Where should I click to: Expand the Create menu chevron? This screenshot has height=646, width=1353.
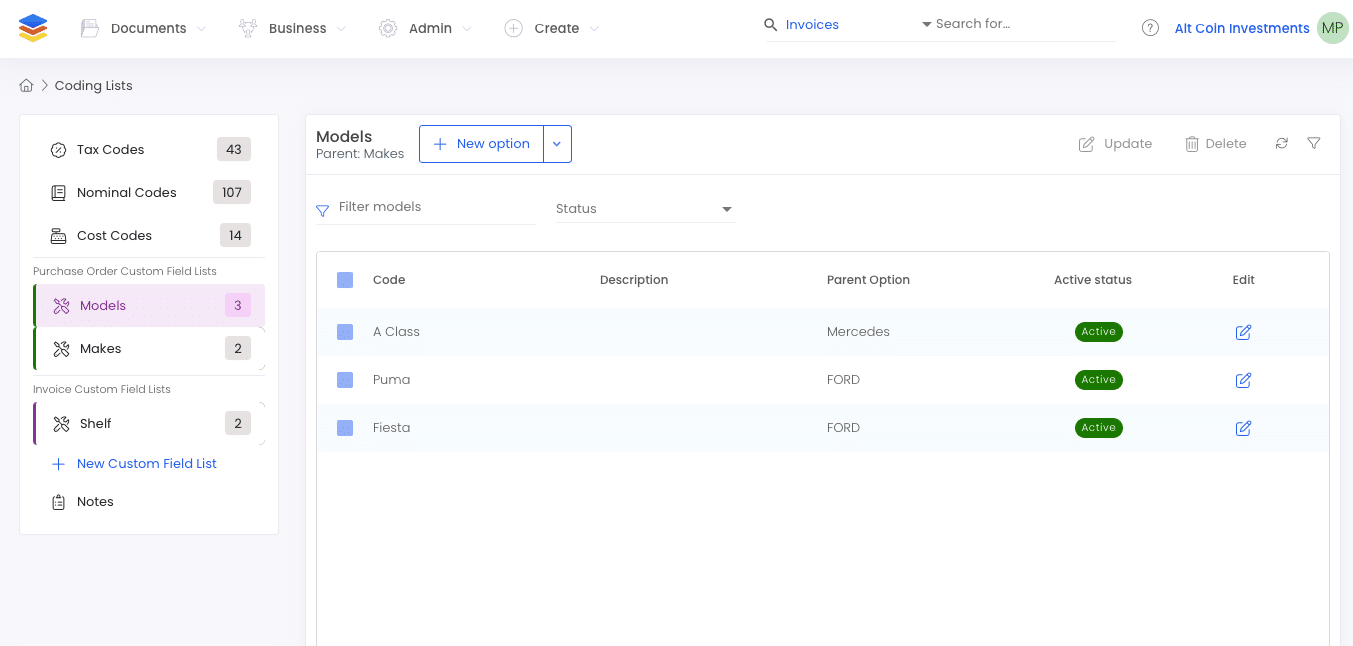[x=594, y=29]
